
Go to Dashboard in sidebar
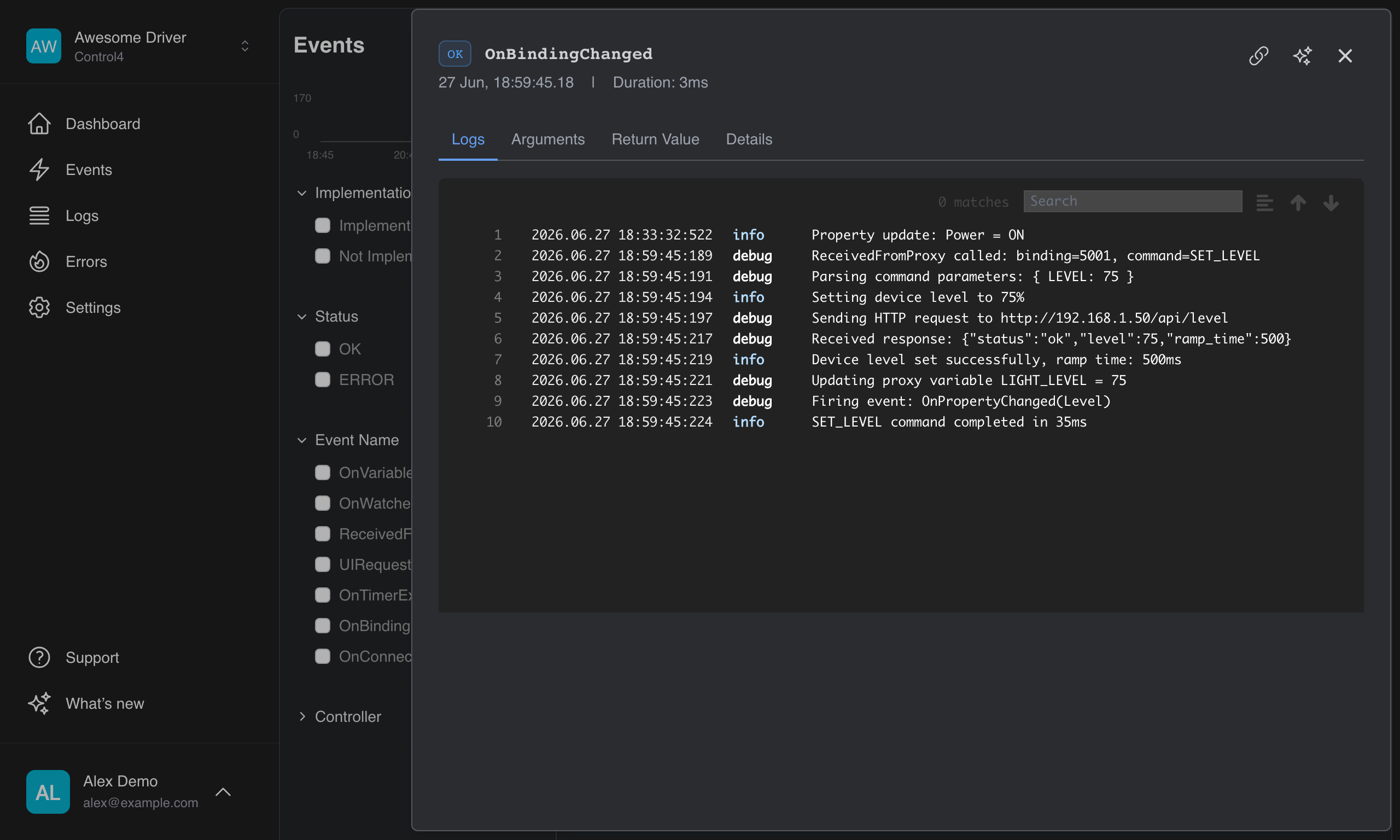[102, 124]
